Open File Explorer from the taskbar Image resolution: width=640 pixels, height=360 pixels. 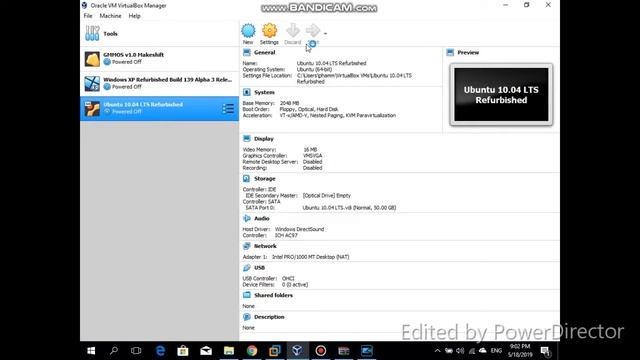[229, 351]
